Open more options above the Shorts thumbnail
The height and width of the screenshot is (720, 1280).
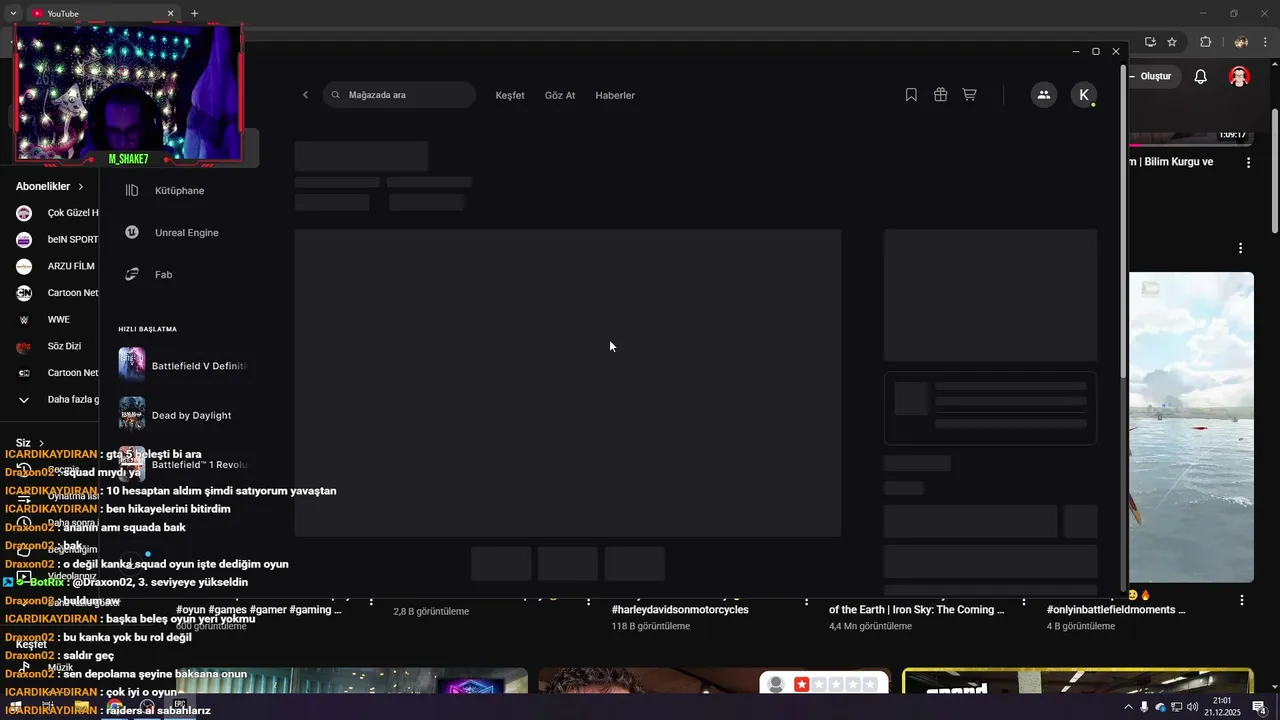pos(1241,248)
